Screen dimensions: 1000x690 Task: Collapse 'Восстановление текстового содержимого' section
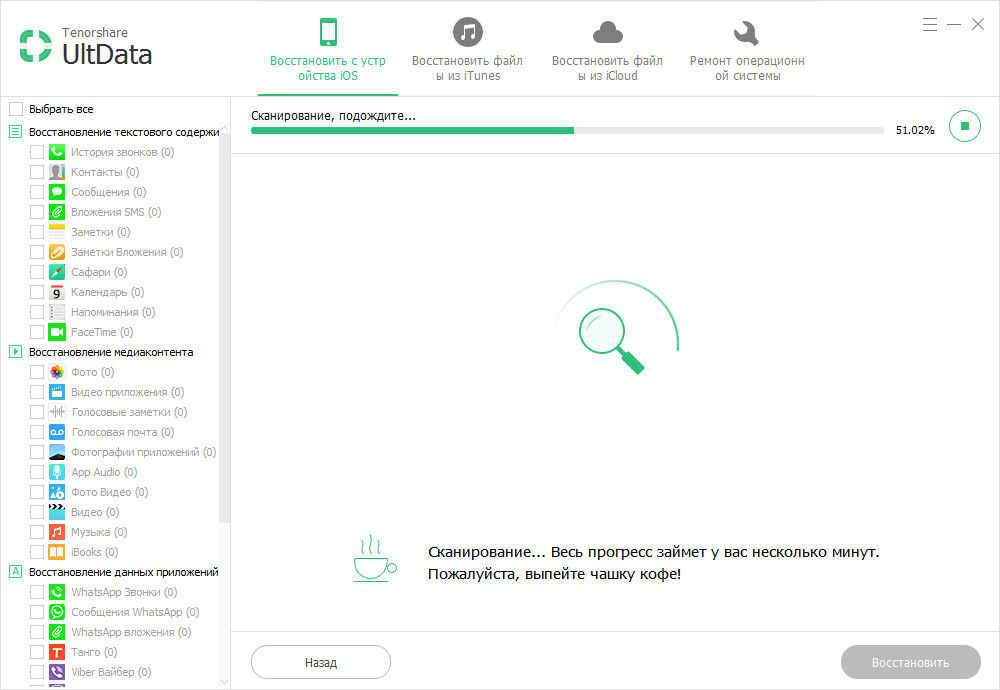[16, 132]
